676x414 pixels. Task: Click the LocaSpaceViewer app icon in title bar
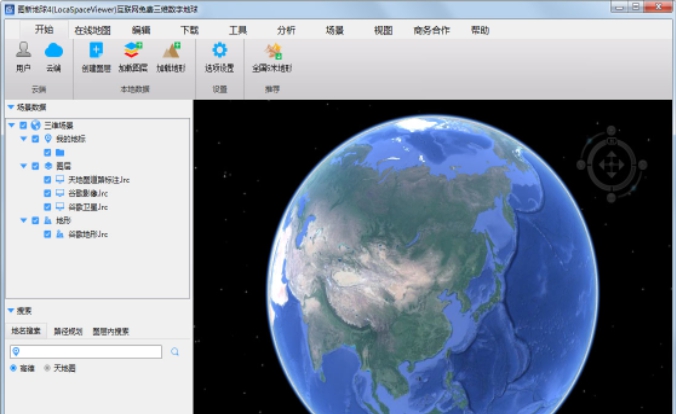coord(9,9)
